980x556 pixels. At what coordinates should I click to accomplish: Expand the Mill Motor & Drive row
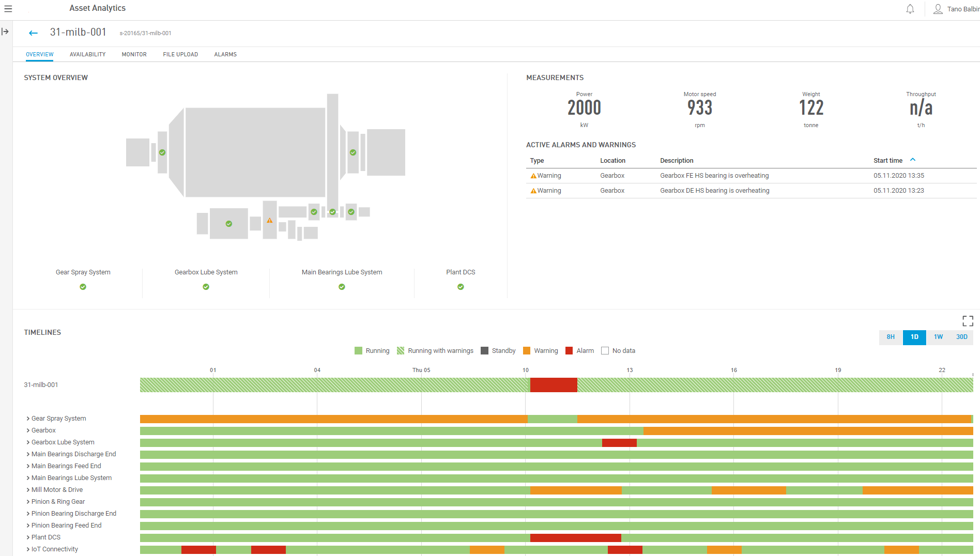click(28, 490)
